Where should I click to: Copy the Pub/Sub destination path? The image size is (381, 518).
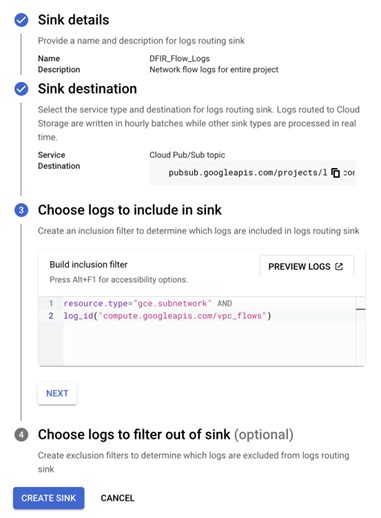(335, 173)
